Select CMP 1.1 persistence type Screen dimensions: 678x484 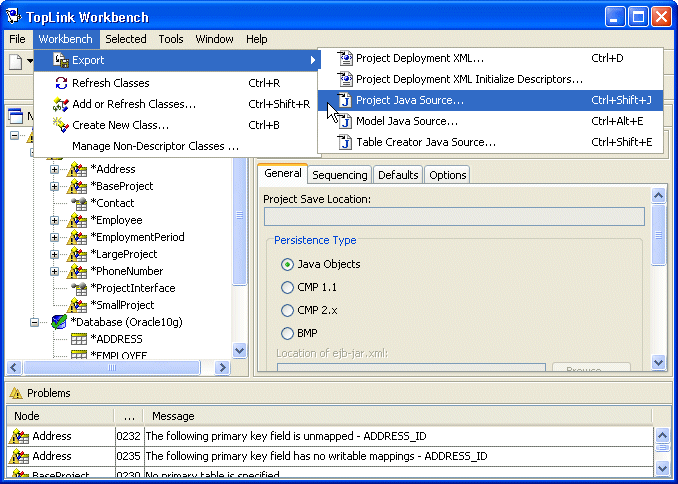pyautogui.click(x=287, y=287)
